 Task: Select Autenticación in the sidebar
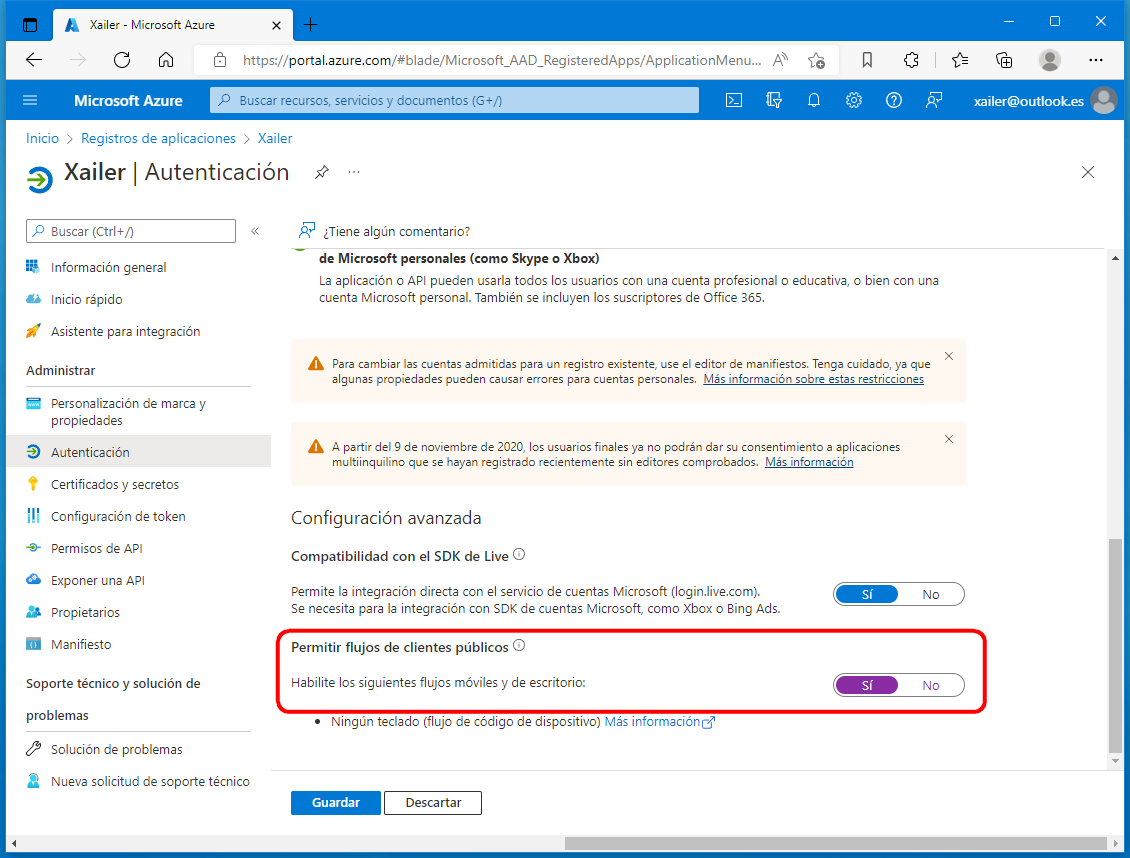(138, 452)
